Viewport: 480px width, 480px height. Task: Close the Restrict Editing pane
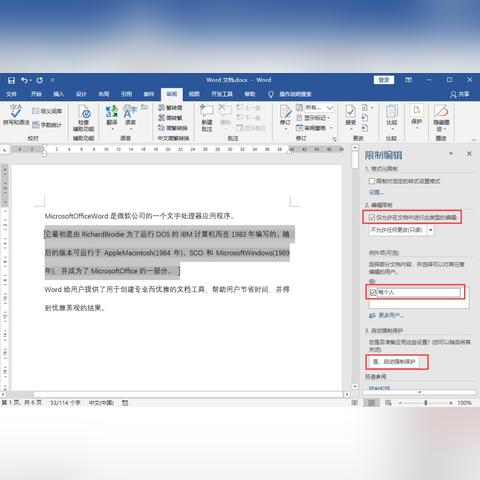(x=469, y=154)
